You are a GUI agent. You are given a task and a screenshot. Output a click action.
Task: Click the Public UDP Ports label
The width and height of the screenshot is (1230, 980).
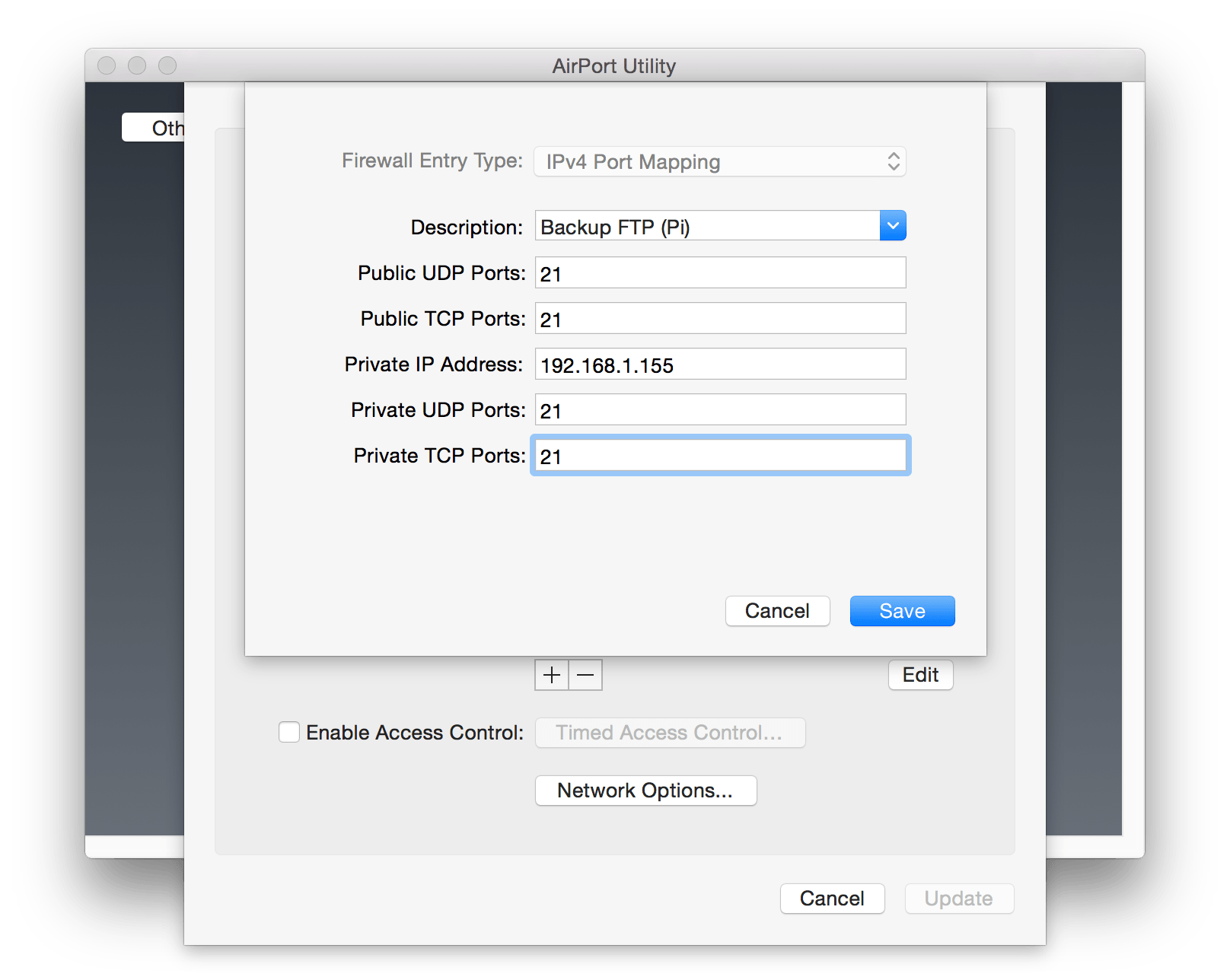click(x=441, y=273)
